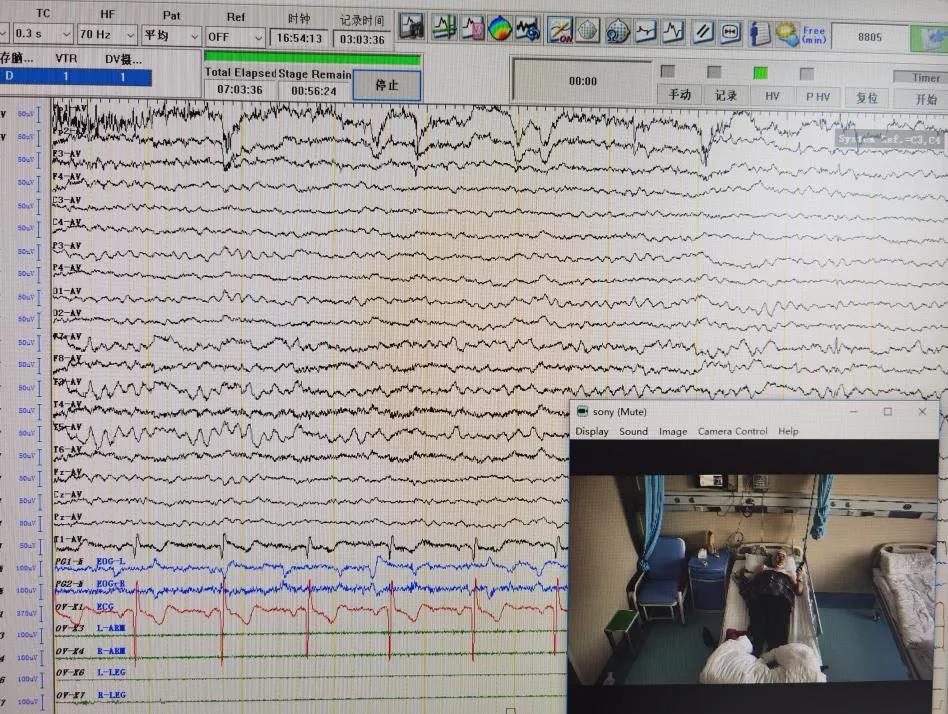The height and width of the screenshot is (714, 948).
Task: Click the double slash lines toolbar icon
Action: click(703, 30)
